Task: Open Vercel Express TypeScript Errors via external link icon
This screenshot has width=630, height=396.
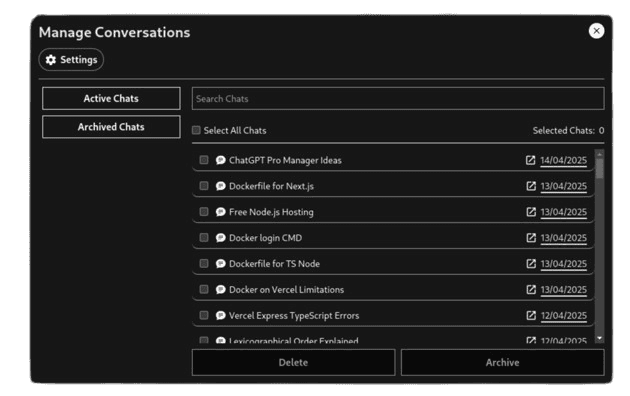Action: [531, 316]
